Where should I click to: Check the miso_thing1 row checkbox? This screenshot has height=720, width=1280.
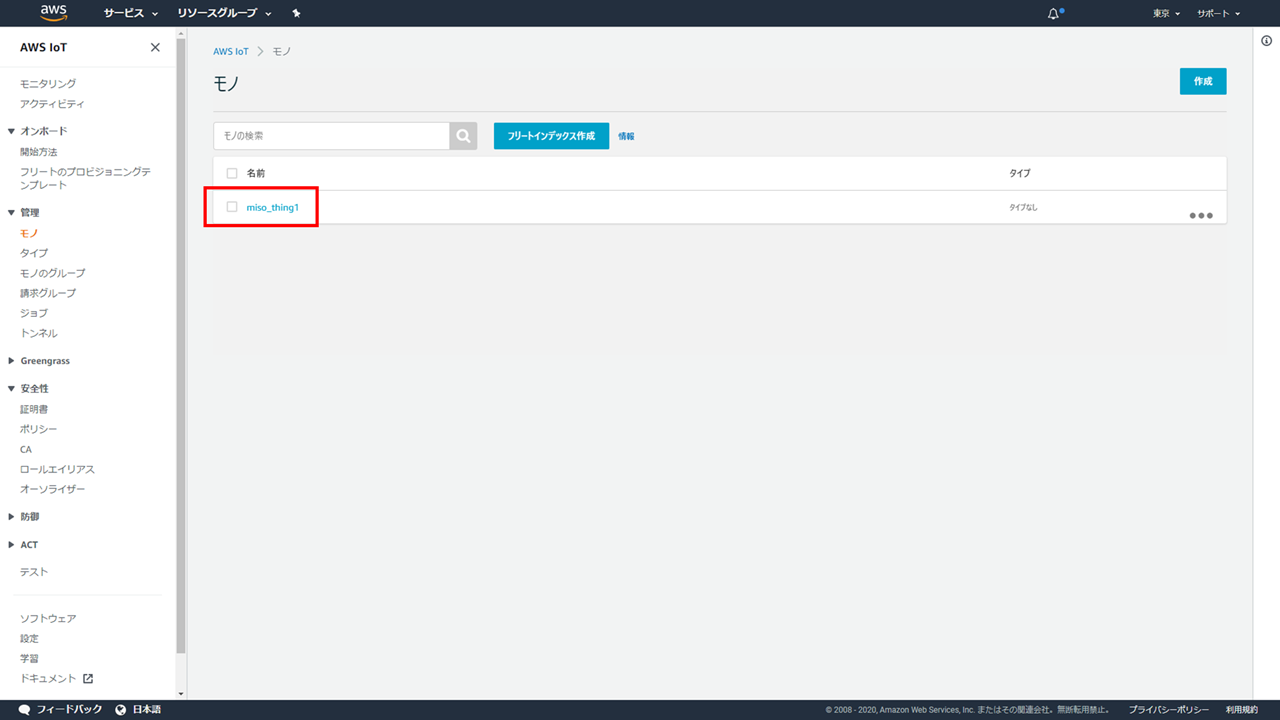(x=232, y=207)
